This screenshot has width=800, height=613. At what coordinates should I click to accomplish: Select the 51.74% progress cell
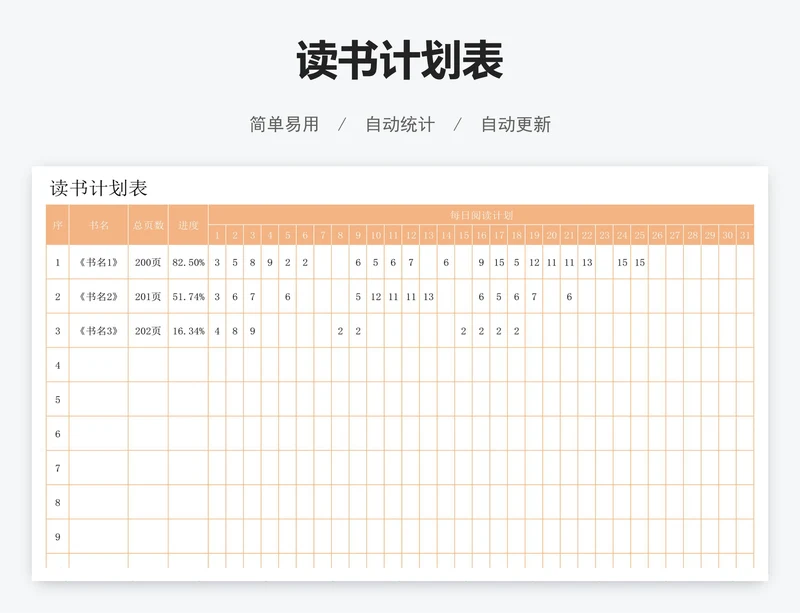188,297
